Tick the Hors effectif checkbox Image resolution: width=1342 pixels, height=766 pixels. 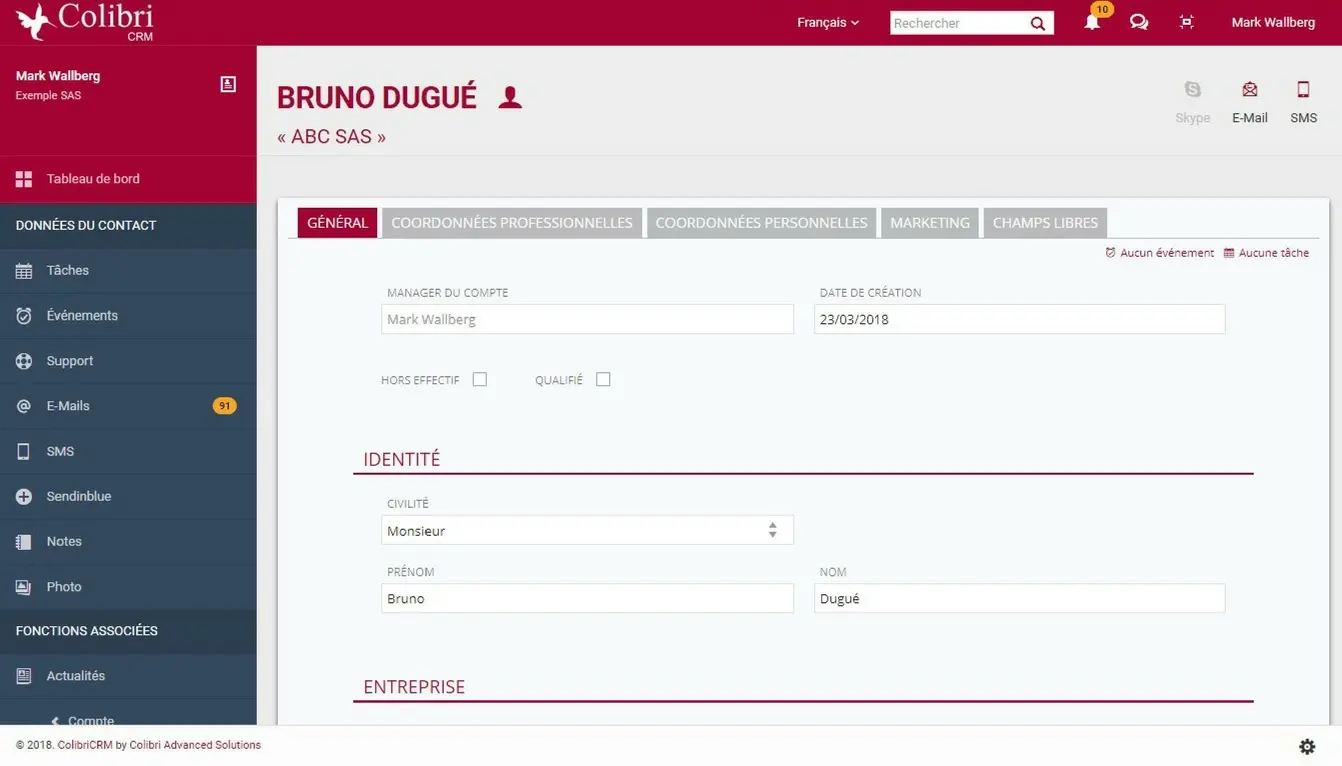click(480, 379)
